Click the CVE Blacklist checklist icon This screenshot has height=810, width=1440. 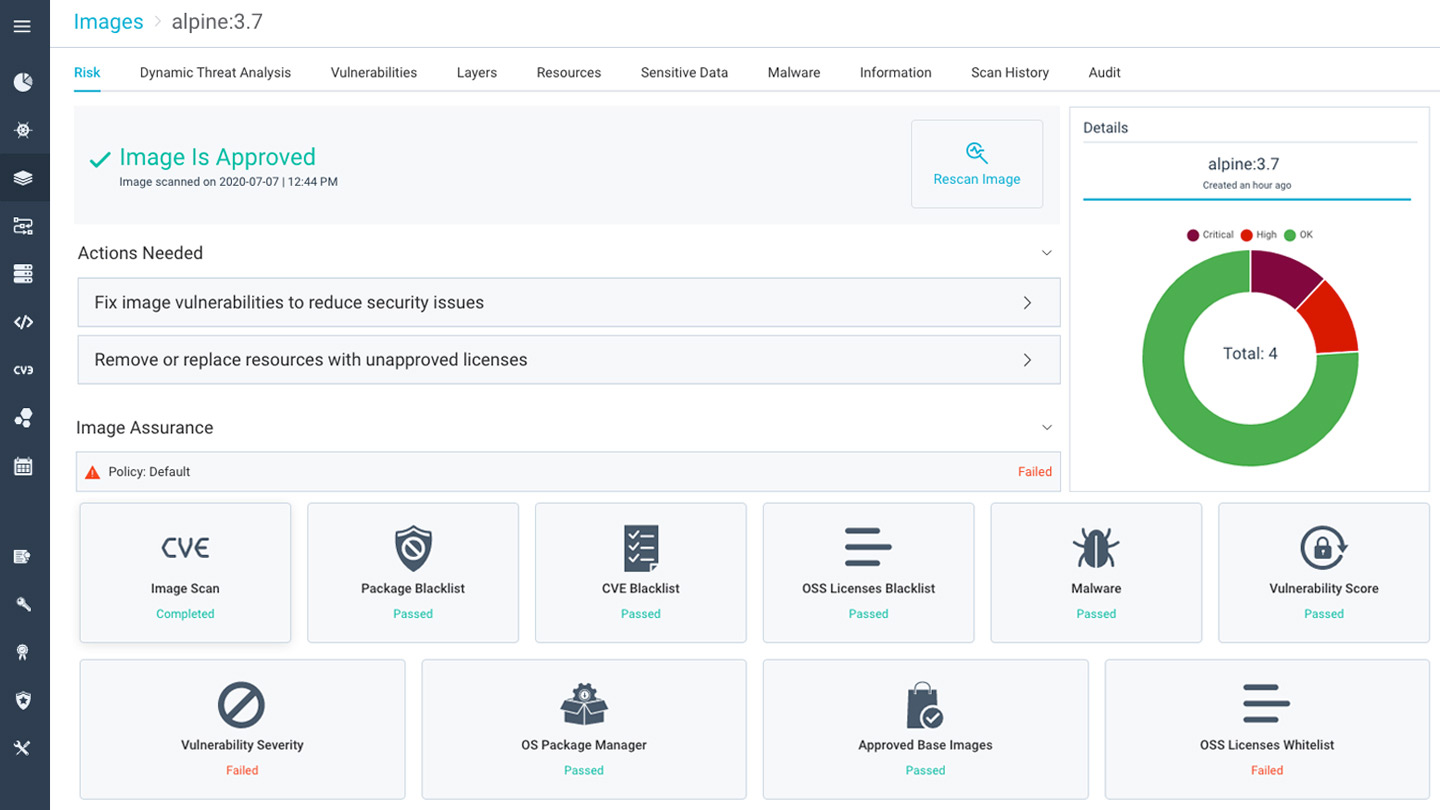pos(641,548)
